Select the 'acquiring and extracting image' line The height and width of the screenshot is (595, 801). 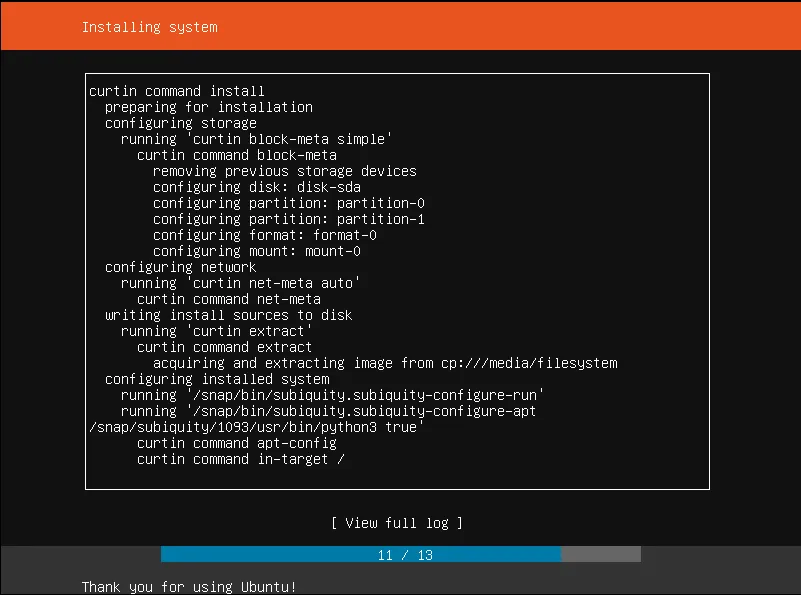point(385,363)
